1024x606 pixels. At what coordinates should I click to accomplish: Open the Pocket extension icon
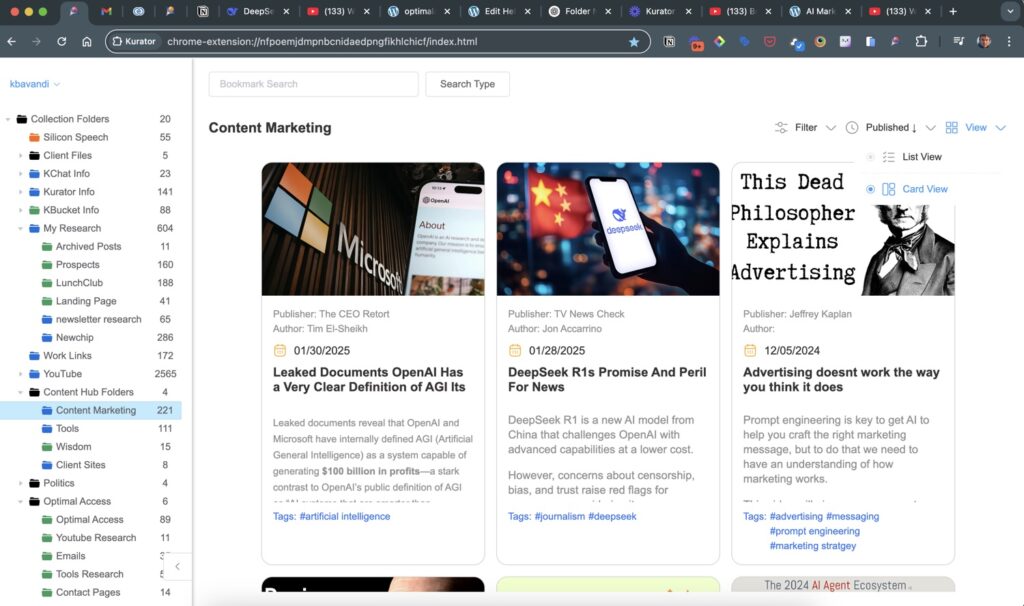click(x=770, y=42)
